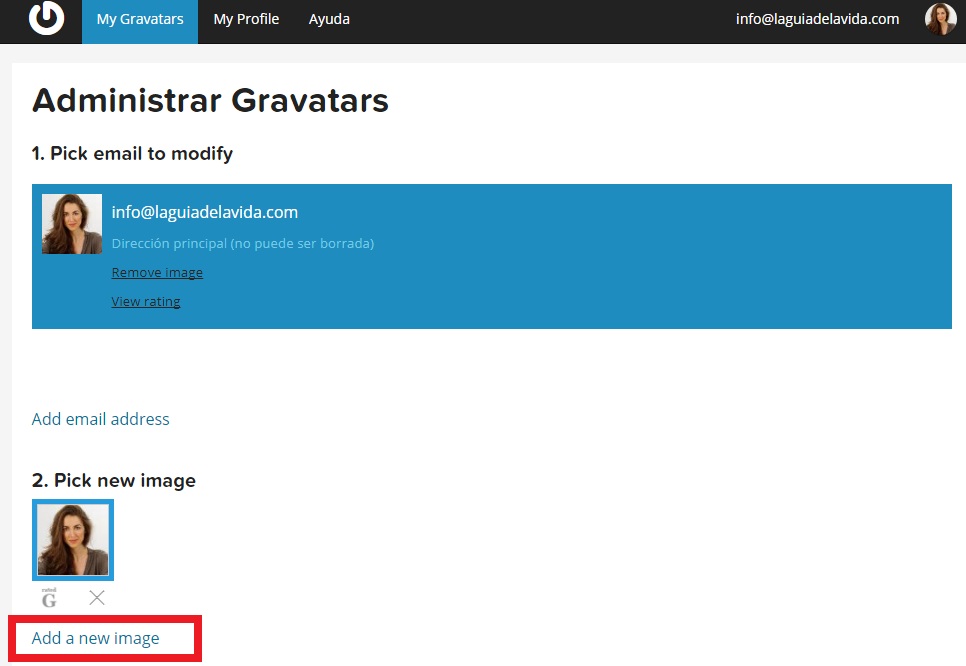Go to the My Profile menu item

pyautogui.click(x=246, y=19)
